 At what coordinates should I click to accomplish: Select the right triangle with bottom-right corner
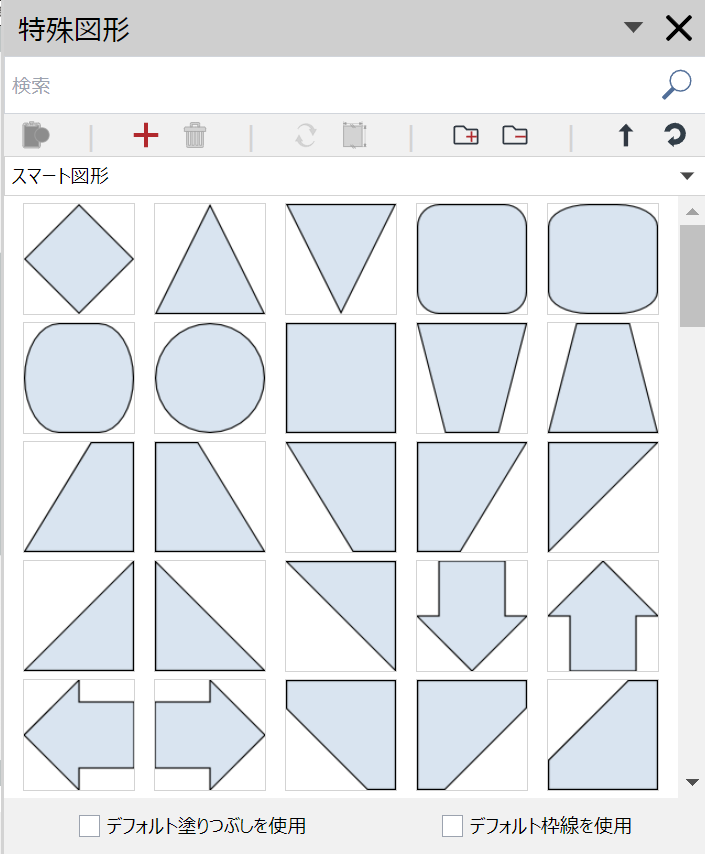pyautogui.click(x=79, y=616)
